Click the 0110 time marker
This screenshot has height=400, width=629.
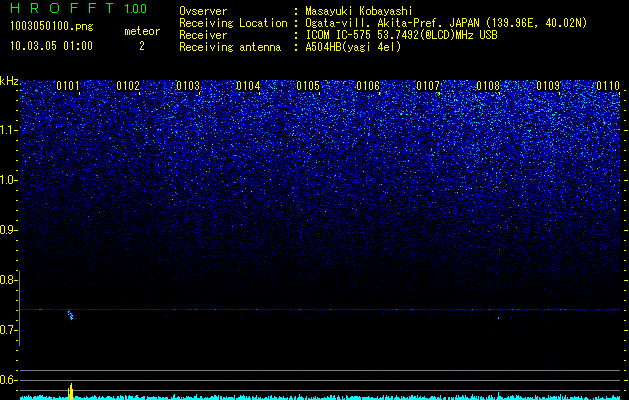[x=608, y=86]
